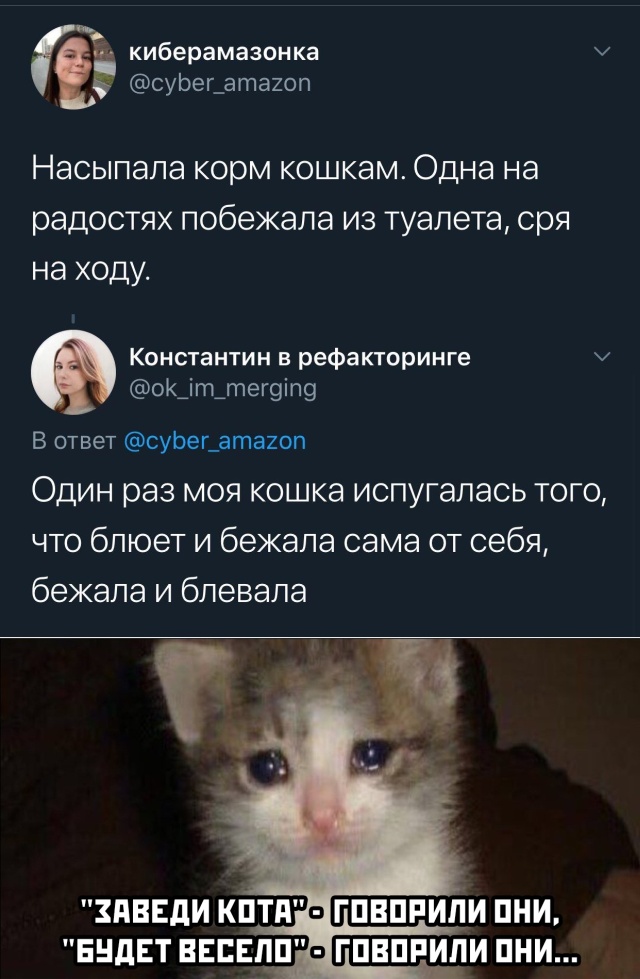Click the caption line "Будет весело" - говорили они

[320, 950]
